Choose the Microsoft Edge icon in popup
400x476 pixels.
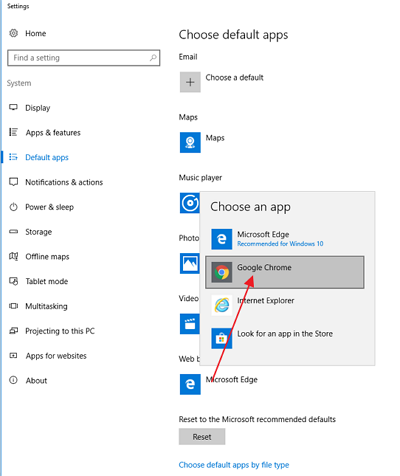tap(222, 239)
